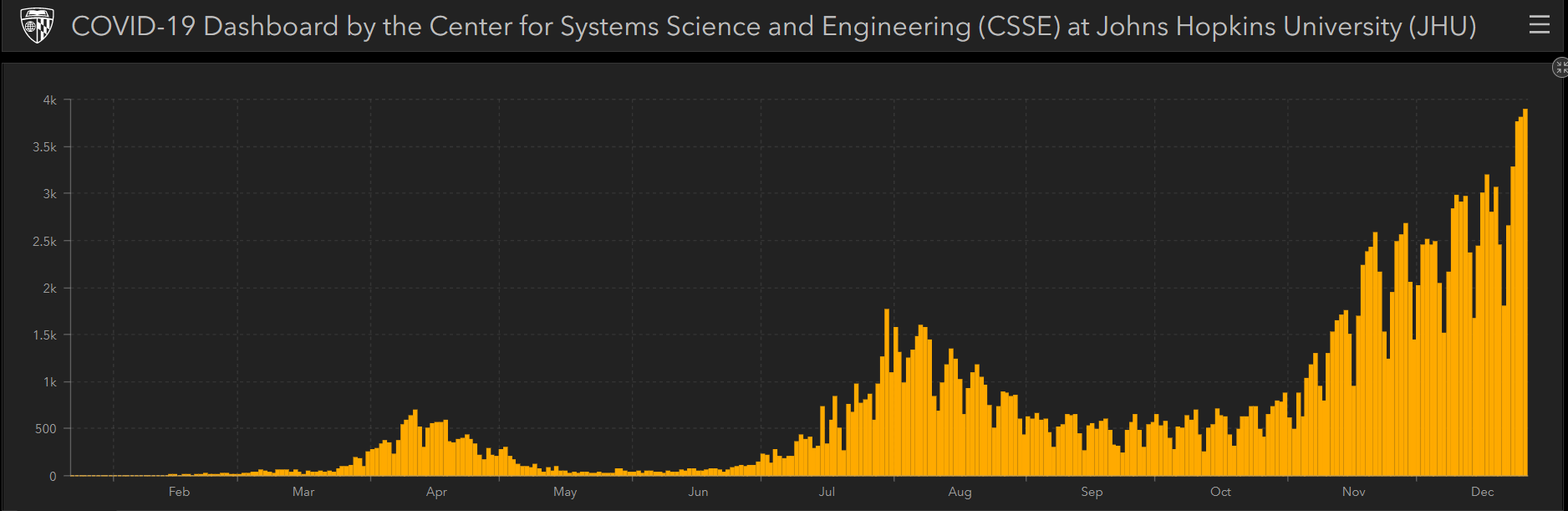1568x511 pixels.
Task: Select the Nov x-axis label
Action: (1353, 492)
